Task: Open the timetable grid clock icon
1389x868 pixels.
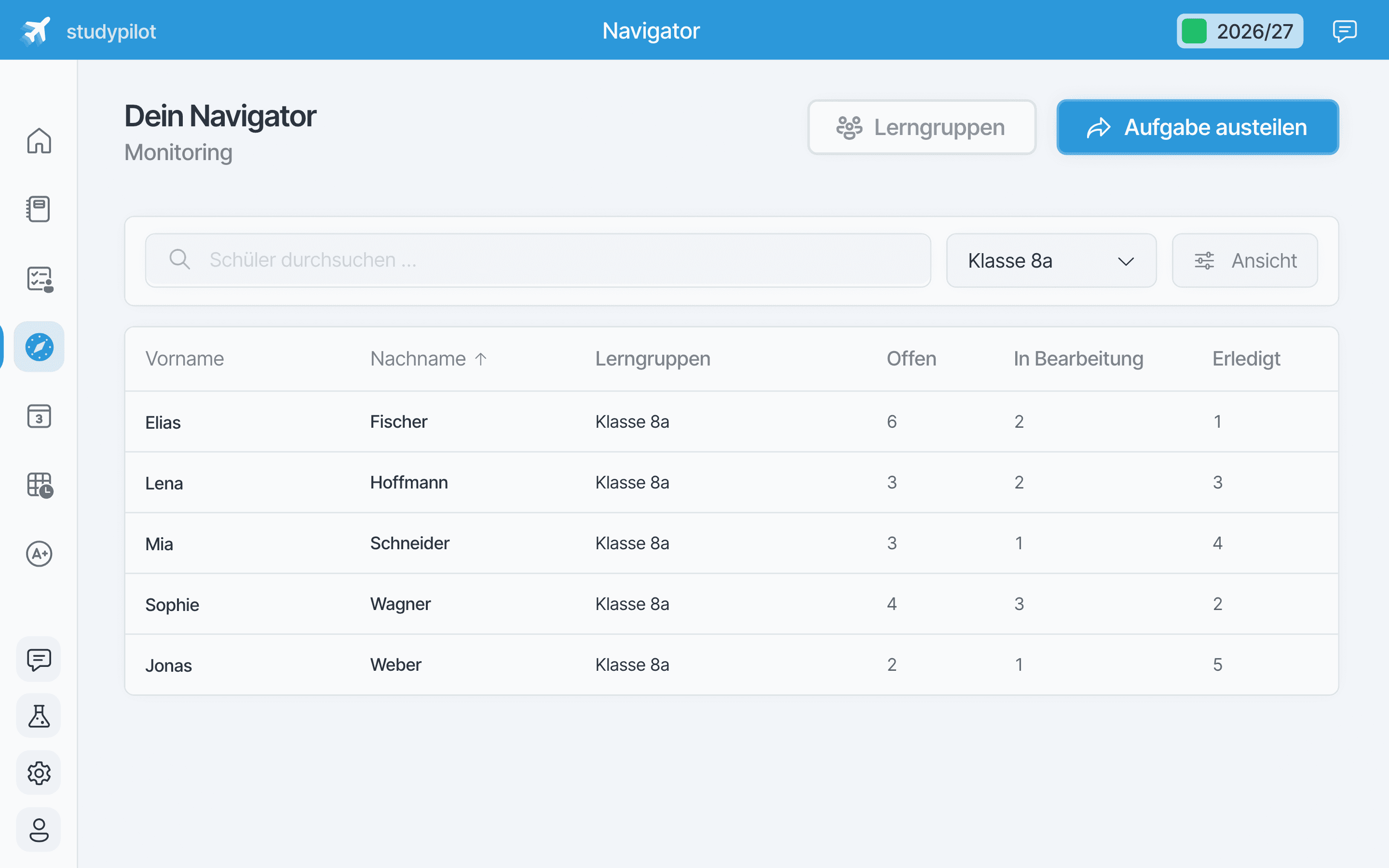Action: [x=40, y=485]
